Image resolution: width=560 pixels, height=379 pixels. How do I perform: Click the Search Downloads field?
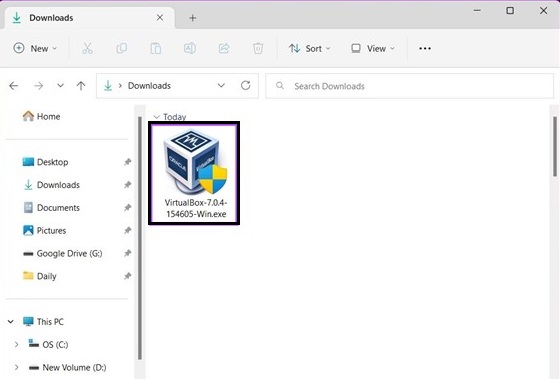409,86
